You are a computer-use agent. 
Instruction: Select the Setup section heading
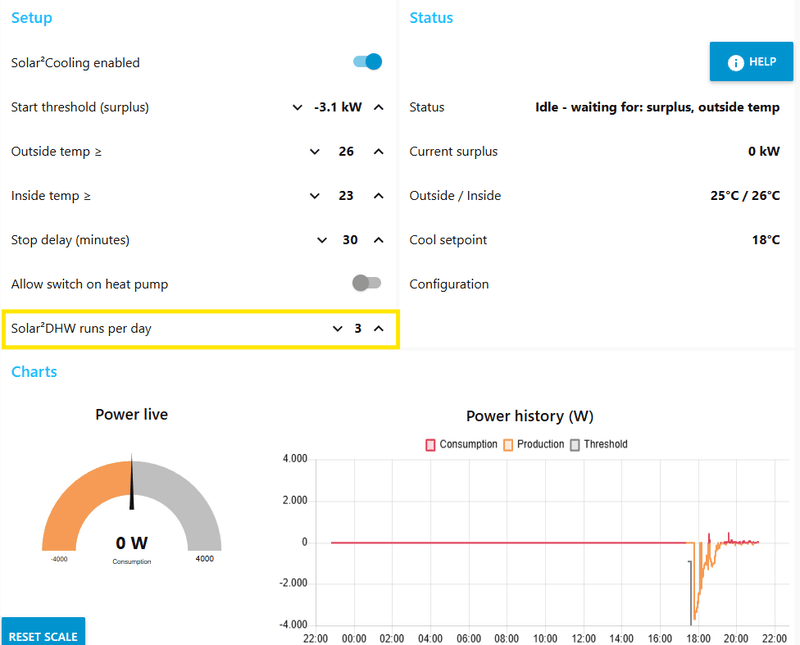32,18
